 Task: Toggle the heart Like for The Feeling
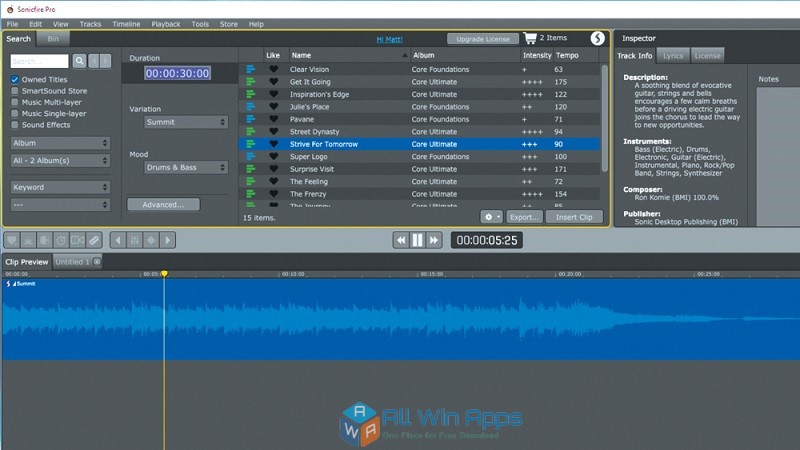tap(274, 182)
